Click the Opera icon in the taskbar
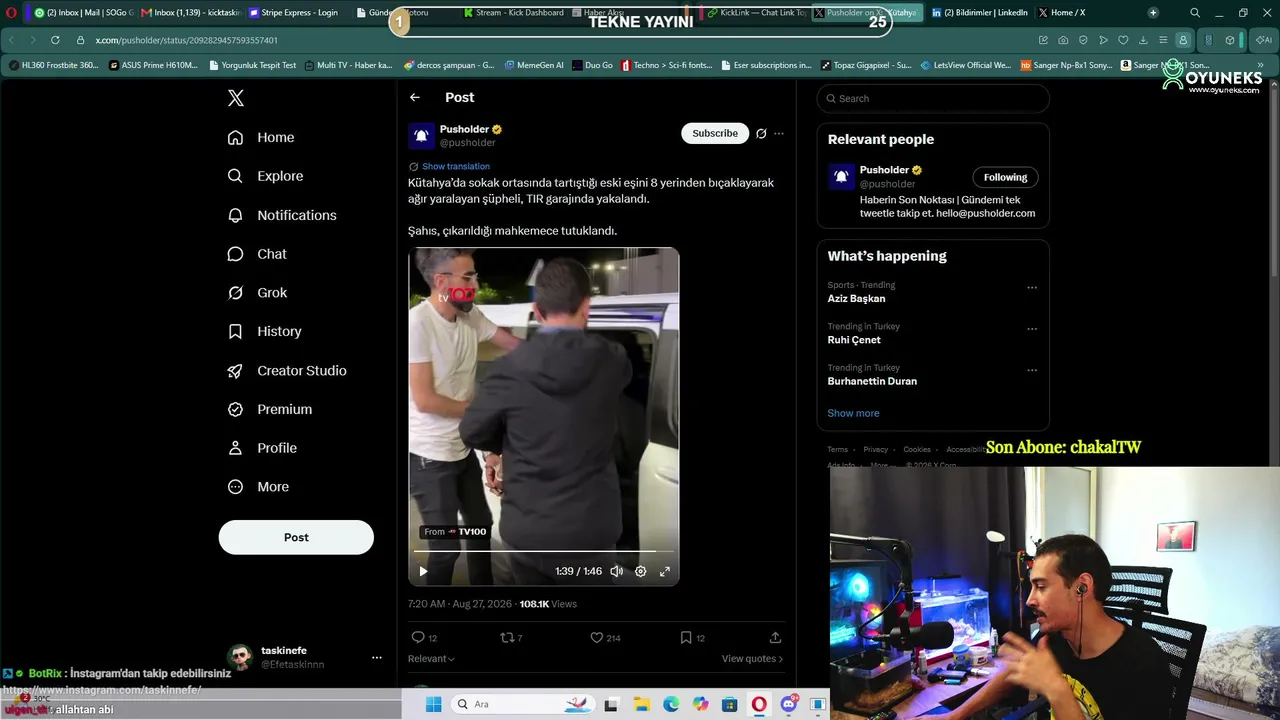 pos(760,704)
